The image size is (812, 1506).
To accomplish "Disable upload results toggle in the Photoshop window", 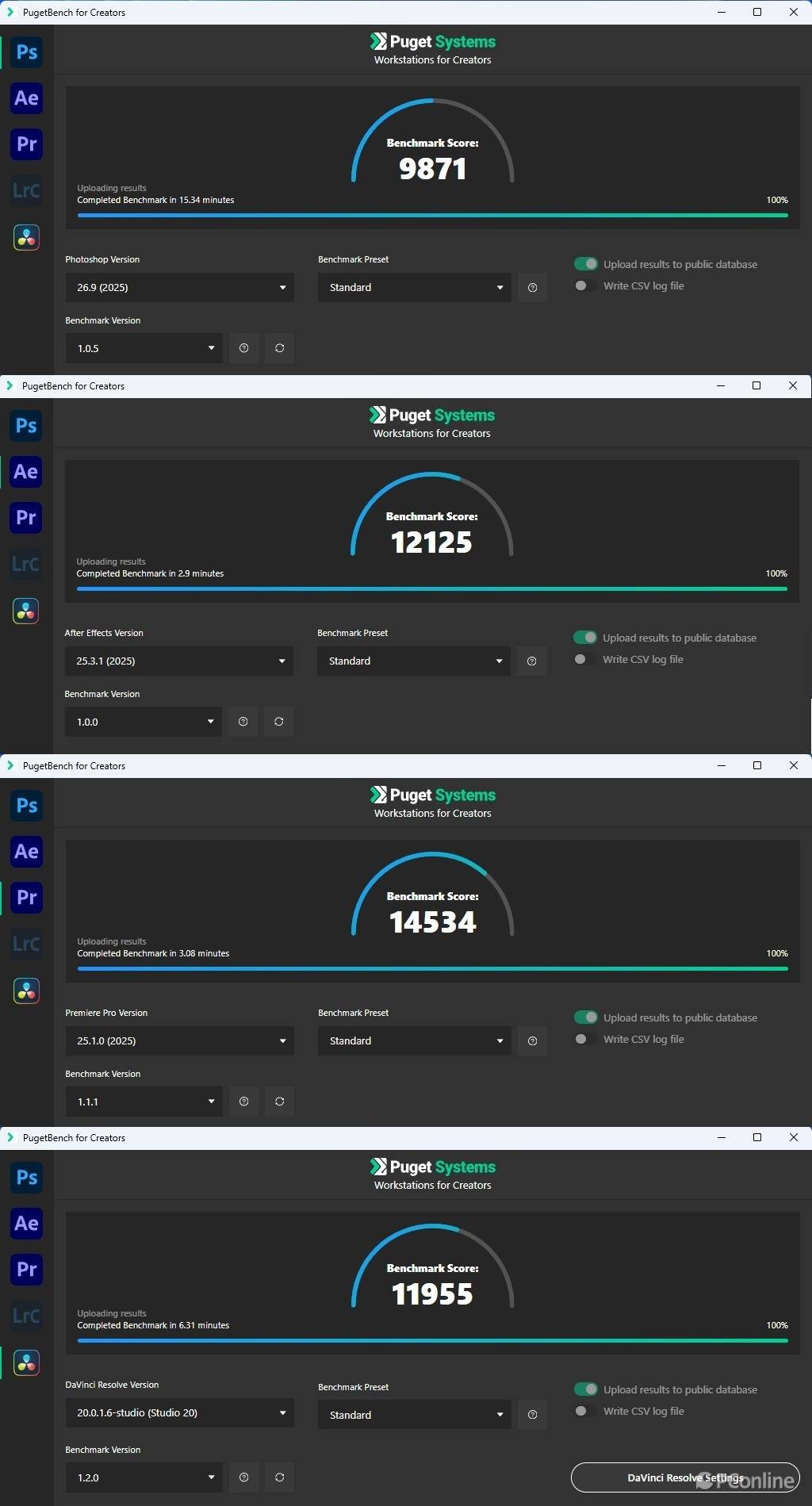I will coord(586,264).
